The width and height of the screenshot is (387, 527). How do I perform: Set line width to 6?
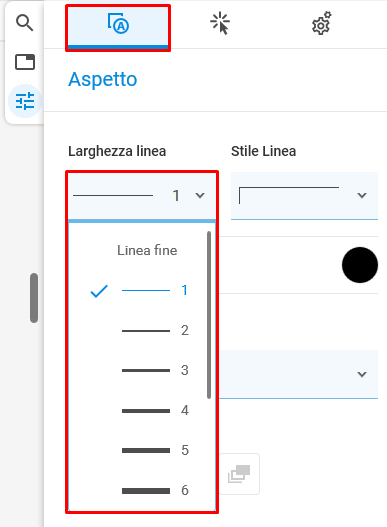tap(142, 490)
